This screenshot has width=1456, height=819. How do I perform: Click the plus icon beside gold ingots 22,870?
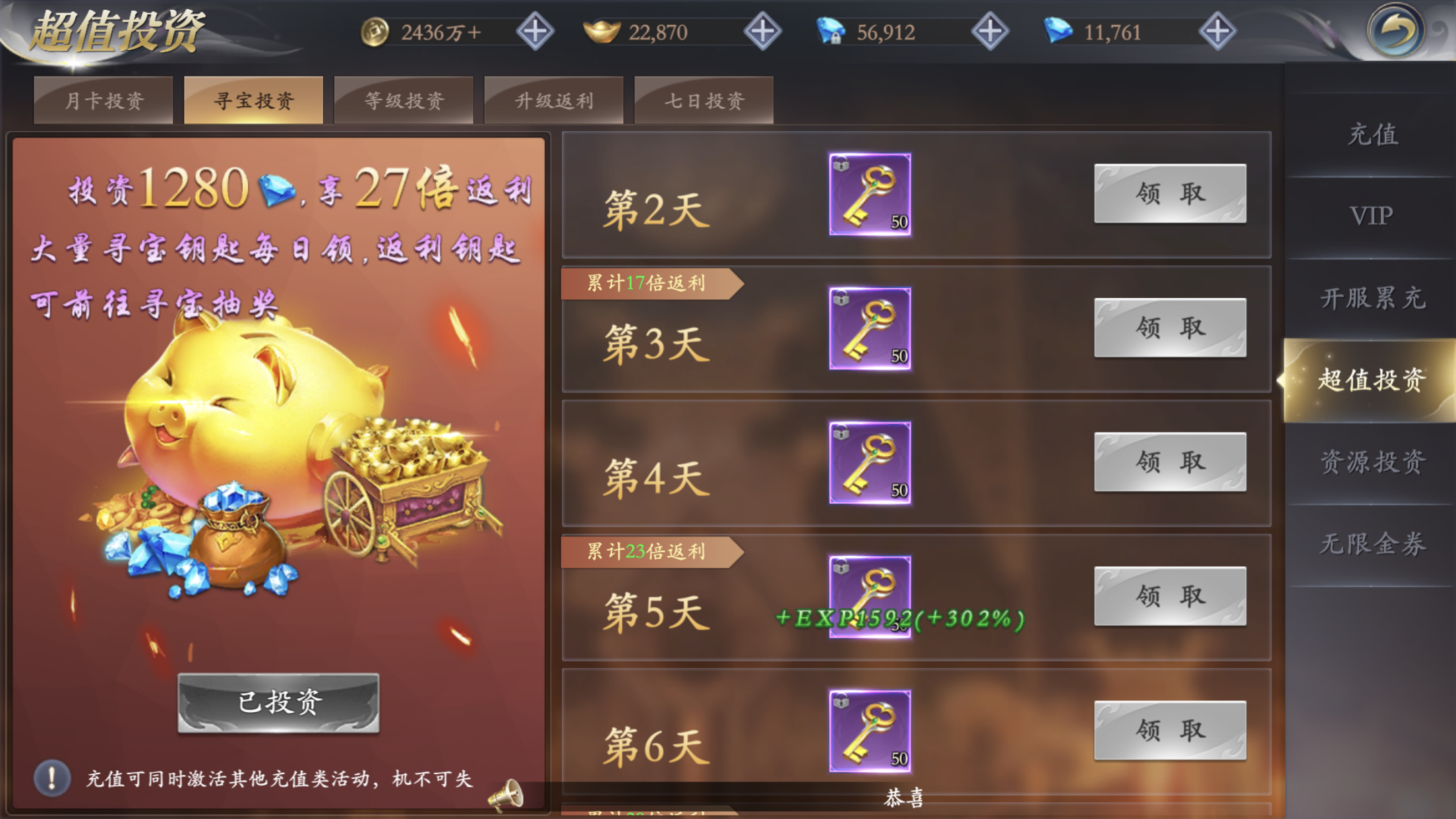pyautogui.click(x=762, y=31)
